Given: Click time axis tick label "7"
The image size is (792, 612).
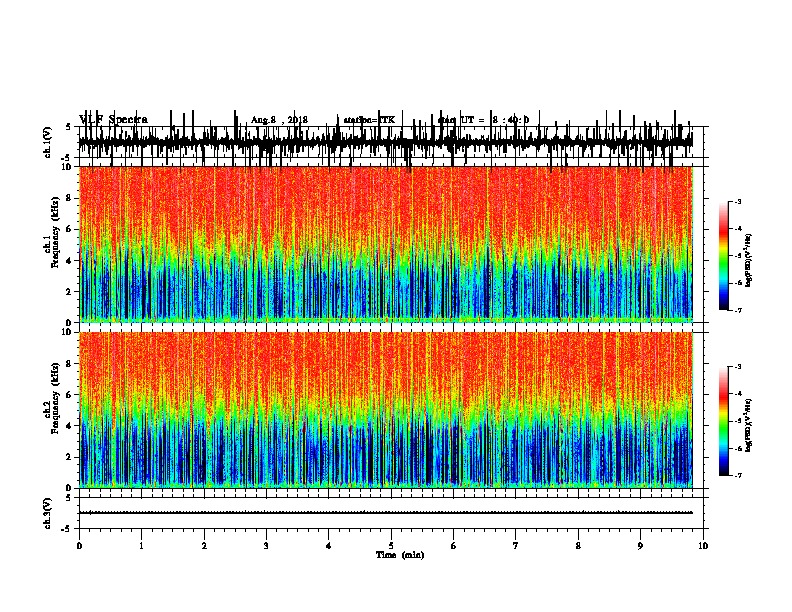Looking at the screenshot, I should coord(516,546).
